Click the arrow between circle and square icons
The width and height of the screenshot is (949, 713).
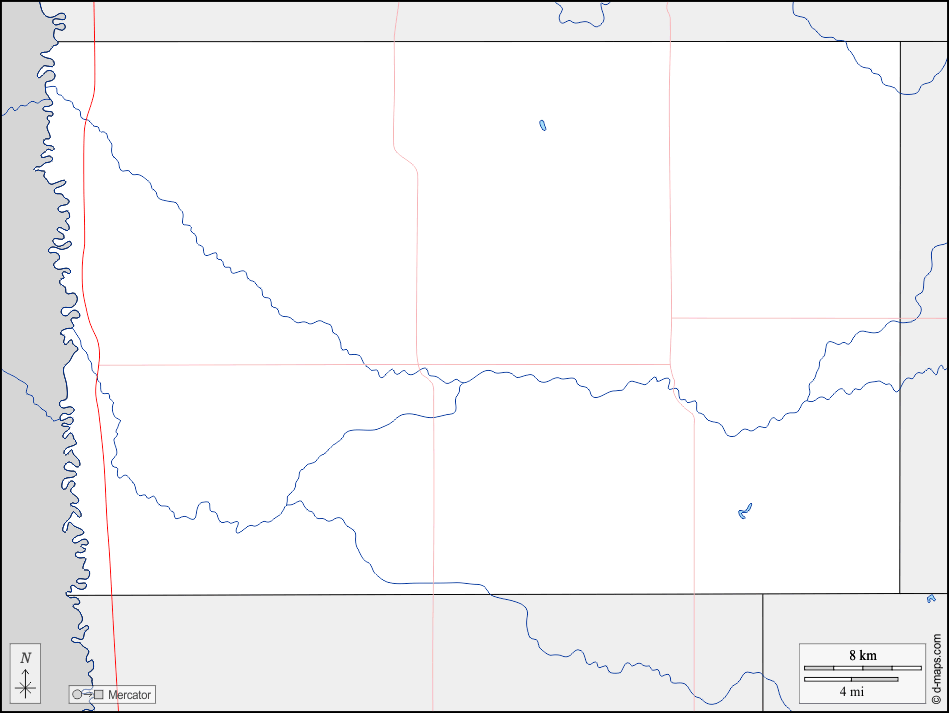[87, 694]
